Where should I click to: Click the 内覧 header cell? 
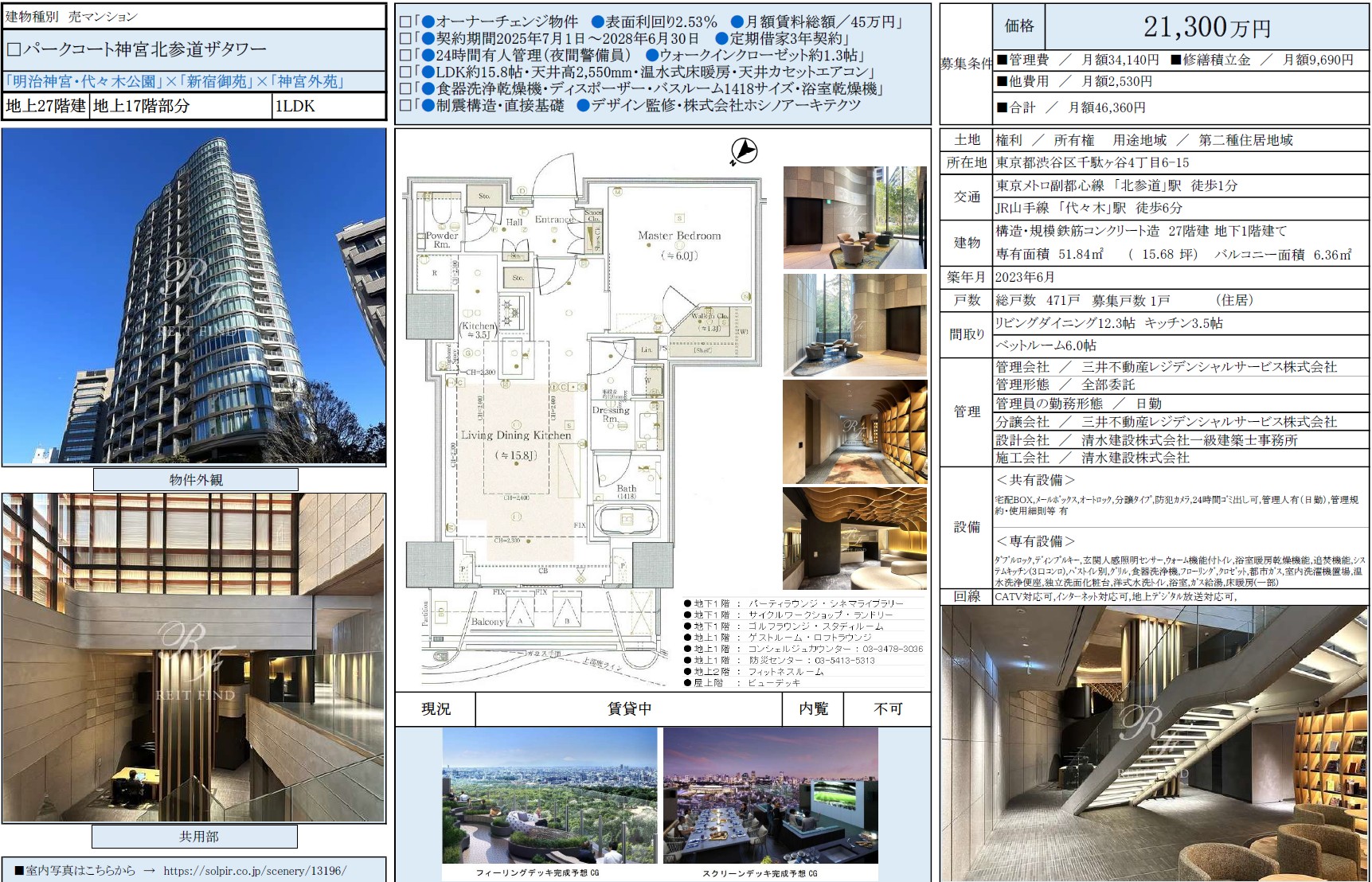tap(813, 708)
